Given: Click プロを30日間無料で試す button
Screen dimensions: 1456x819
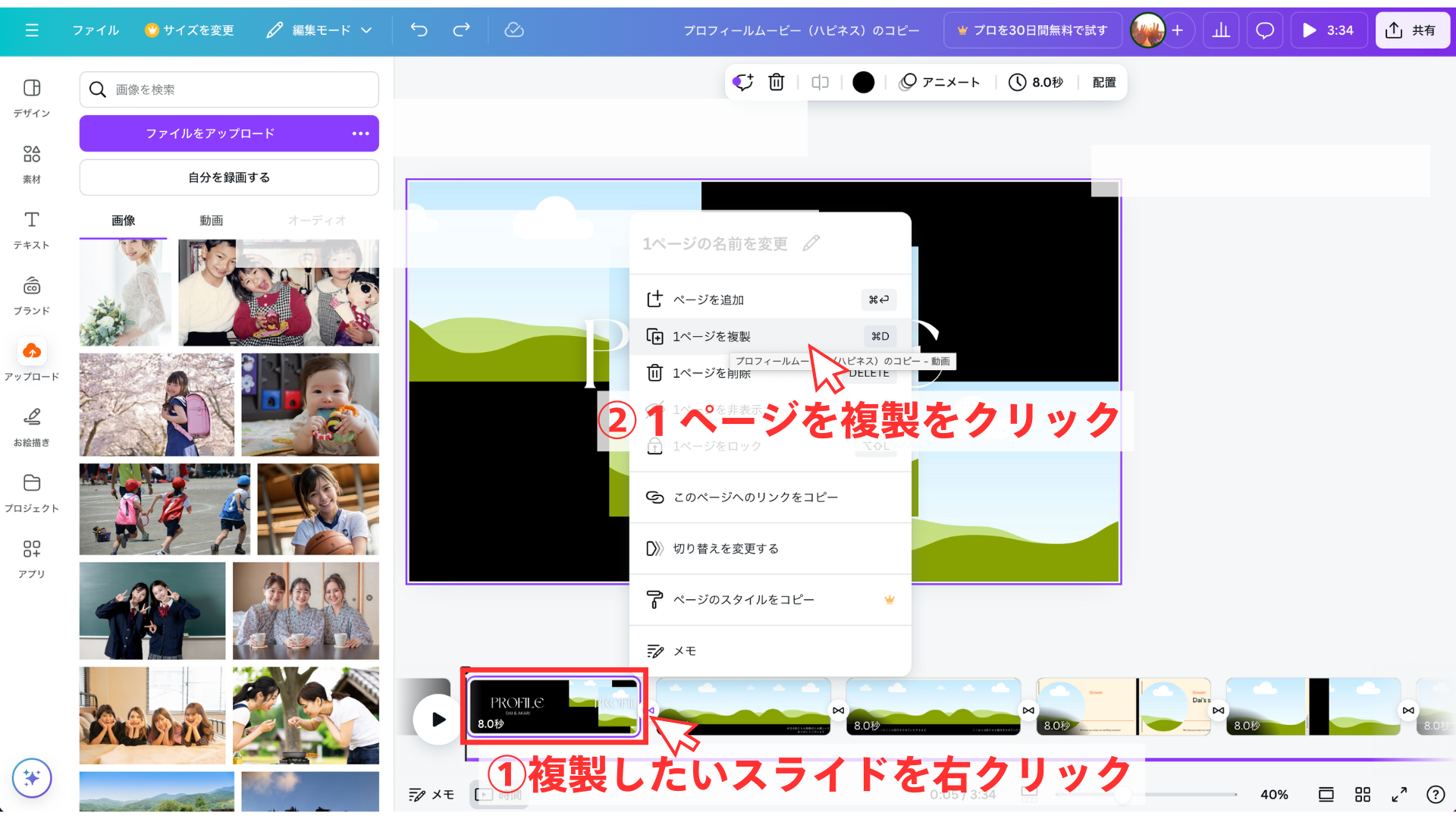Looking at the screenshot, I should [x=1033, y=30].
